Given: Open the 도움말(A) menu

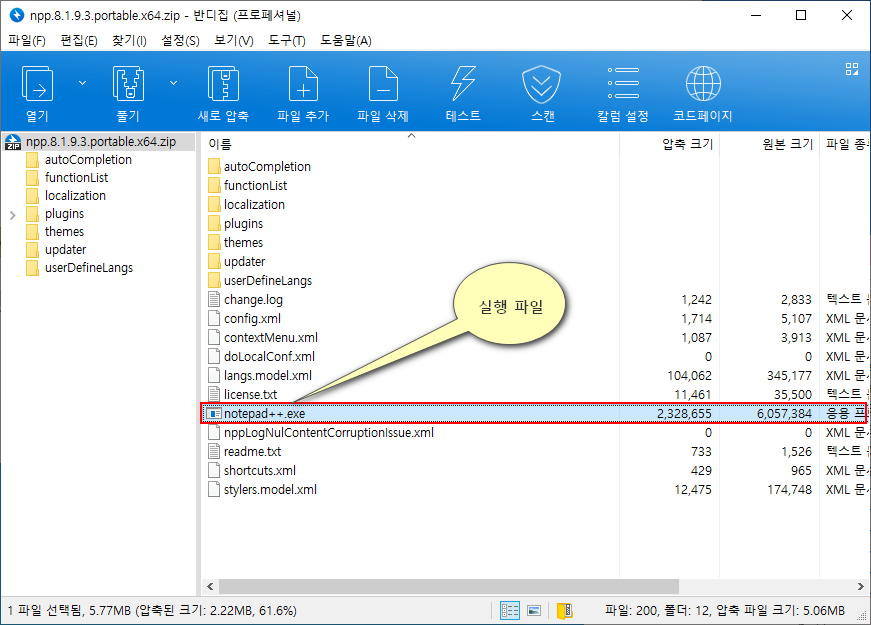Looking at the screenshot, I should 346,41.
